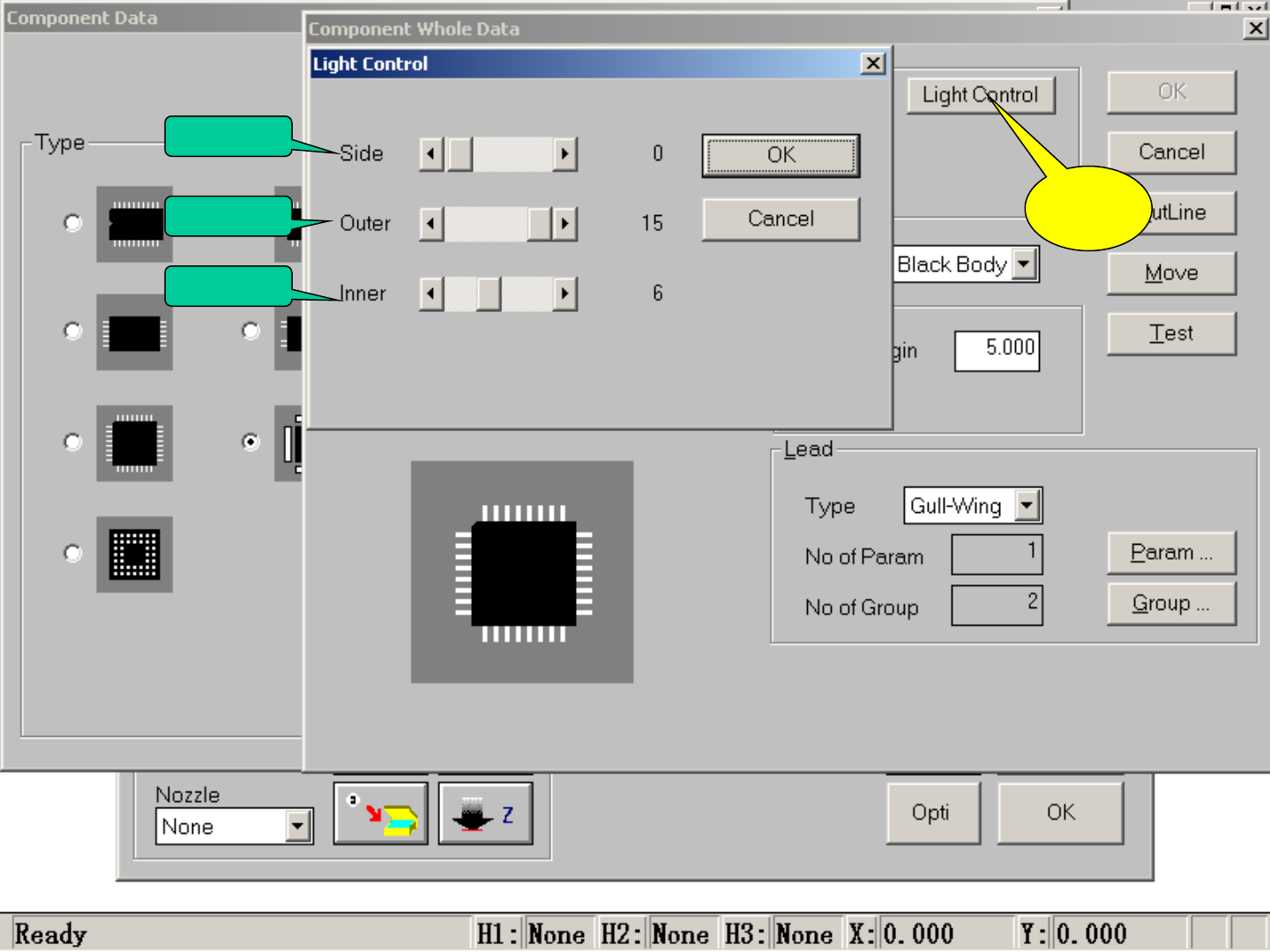The image size is (1270, 952).
Task: Click the Param... button
Action: coord(1171,553)
